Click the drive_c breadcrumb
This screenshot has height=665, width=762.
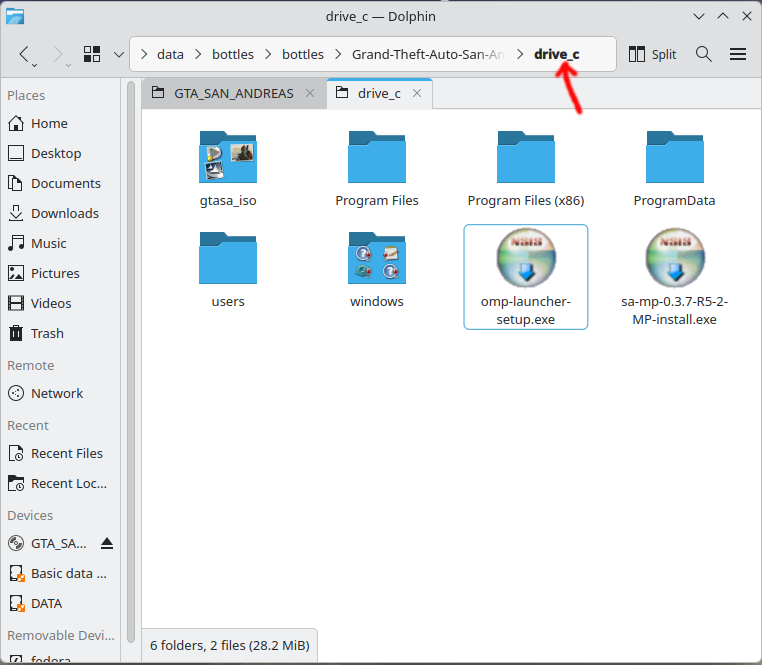556,54
